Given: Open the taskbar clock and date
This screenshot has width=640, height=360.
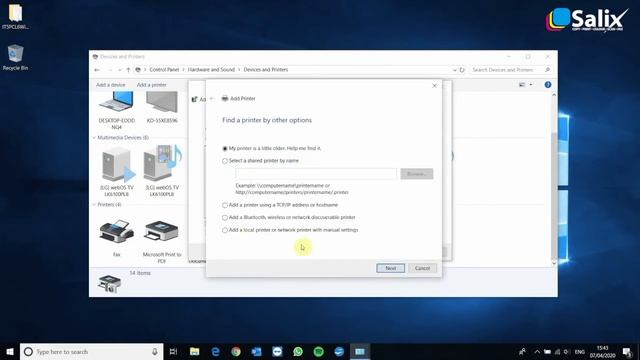Looking at the screenshot, I should [x=602, y=351].
